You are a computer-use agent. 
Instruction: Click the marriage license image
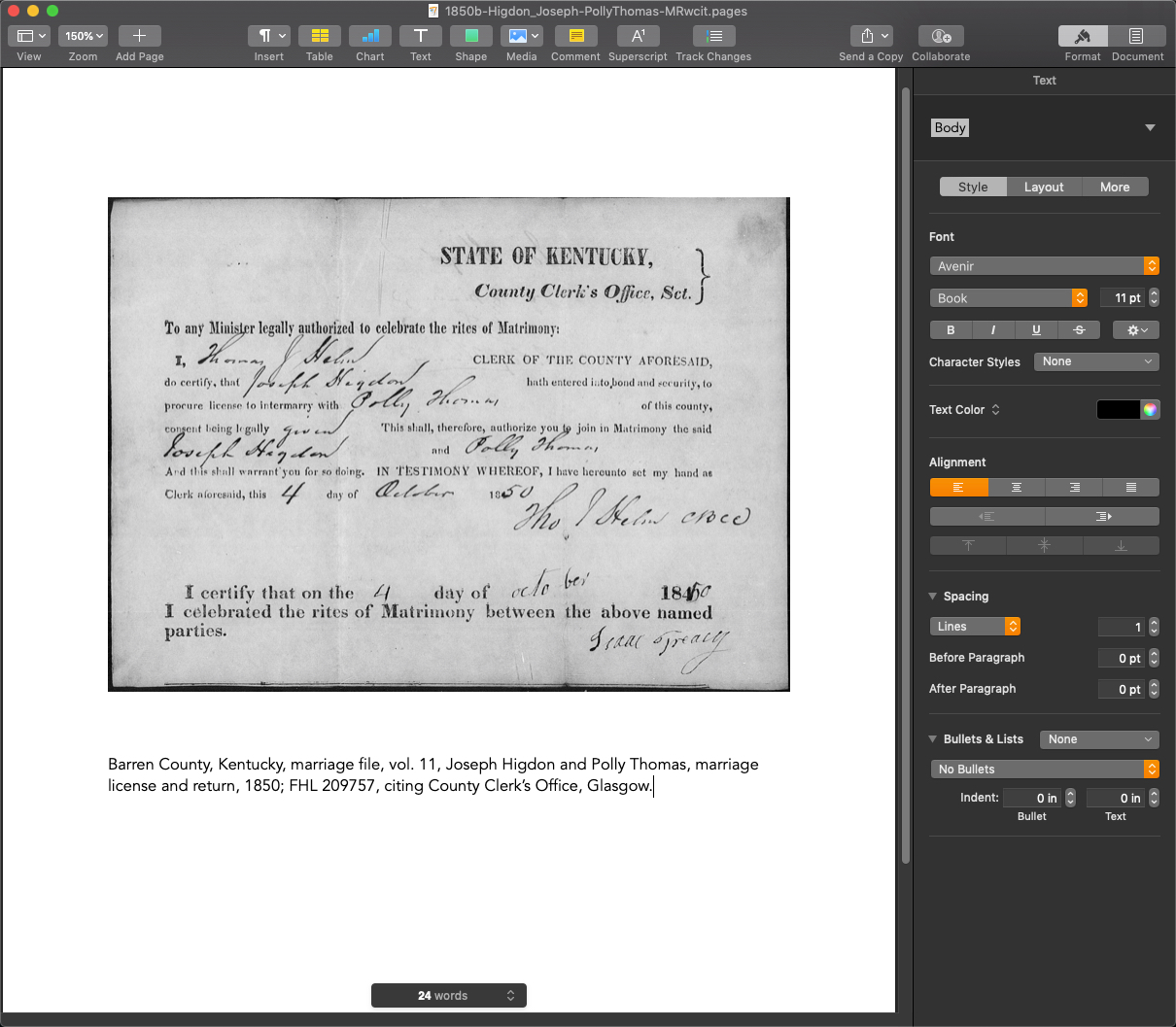click(x=448, y=444)
